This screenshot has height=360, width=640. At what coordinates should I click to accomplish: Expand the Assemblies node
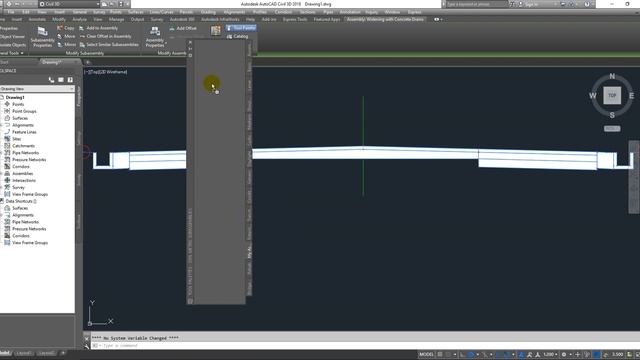tap(2, 173)
